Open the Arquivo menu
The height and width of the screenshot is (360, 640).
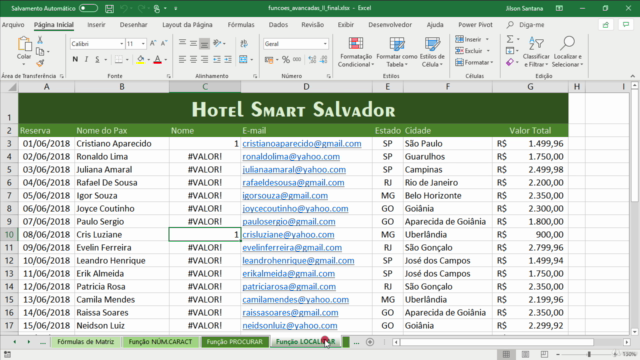13,25
